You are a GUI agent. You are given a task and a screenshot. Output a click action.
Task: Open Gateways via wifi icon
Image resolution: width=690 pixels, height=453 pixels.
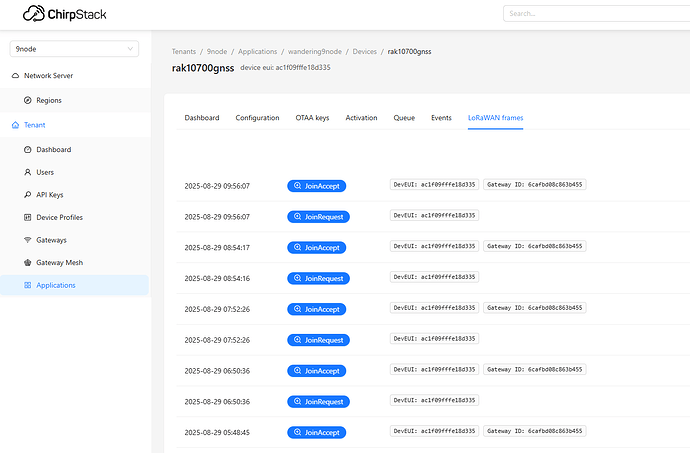click(x=27, y=240)
